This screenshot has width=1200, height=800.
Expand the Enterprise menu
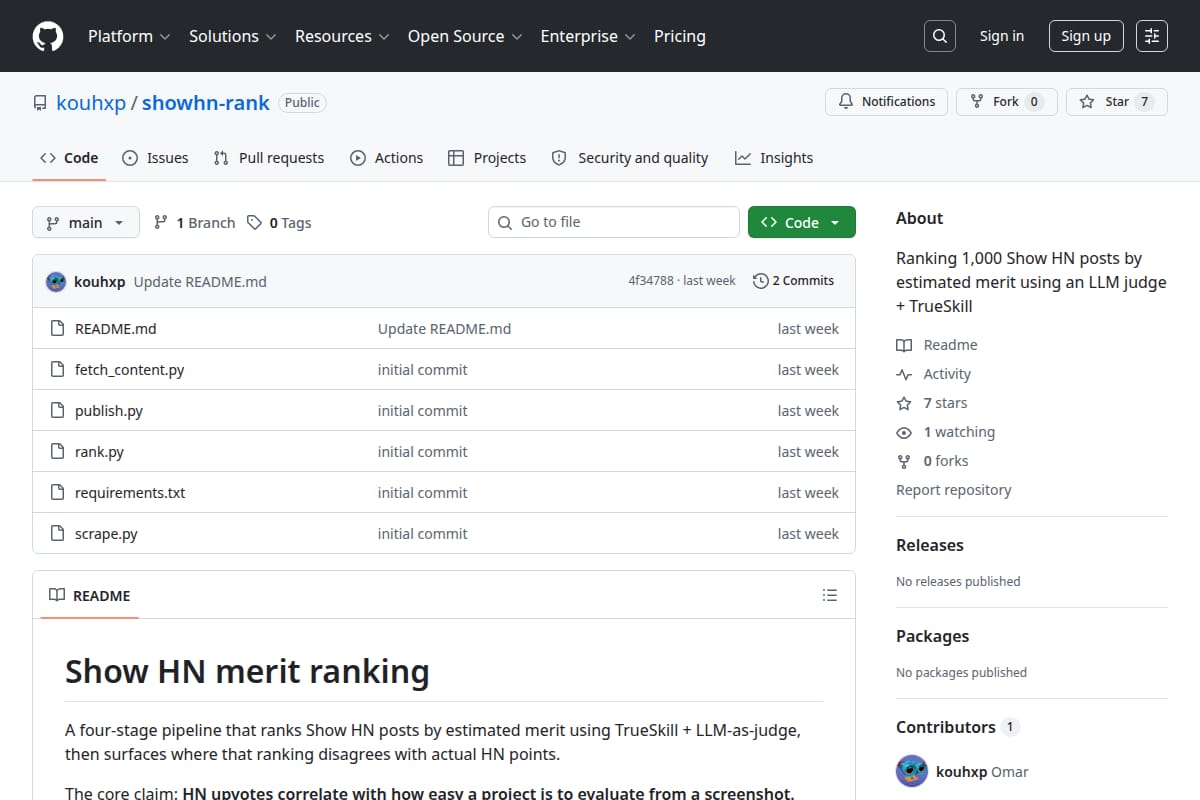click(x=588, y=36)
